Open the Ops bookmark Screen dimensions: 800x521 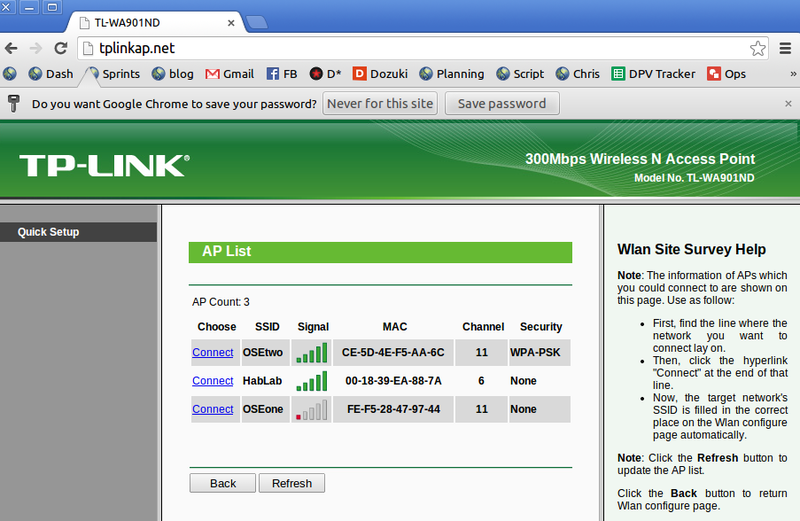(x=727, y=74)
